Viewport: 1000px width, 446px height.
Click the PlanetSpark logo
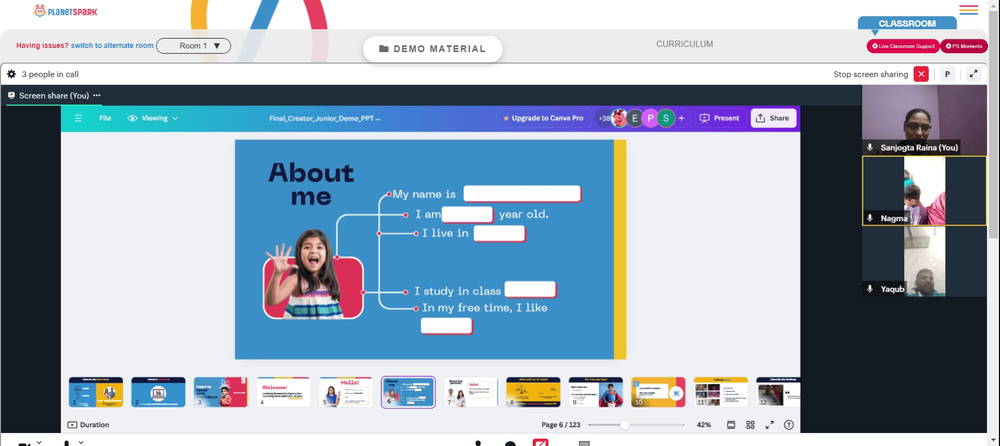pyautogui.click(x=65, y=11)
